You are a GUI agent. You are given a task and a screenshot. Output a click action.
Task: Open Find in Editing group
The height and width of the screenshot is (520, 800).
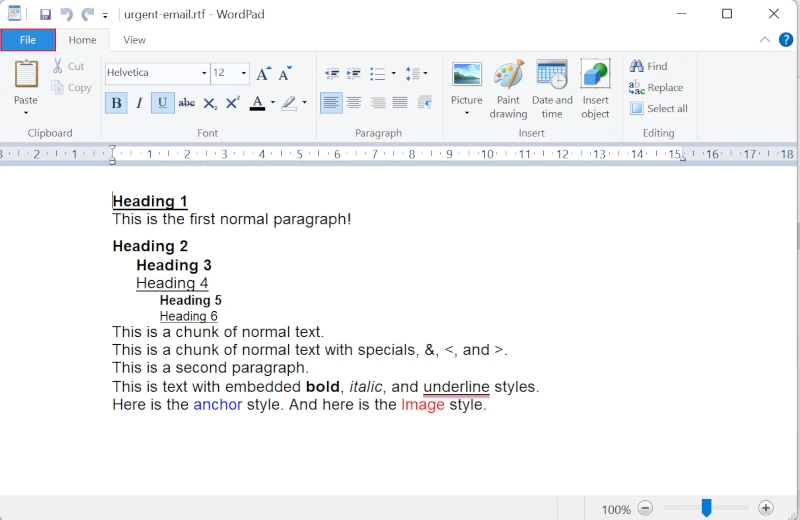(x=648, y=66)
